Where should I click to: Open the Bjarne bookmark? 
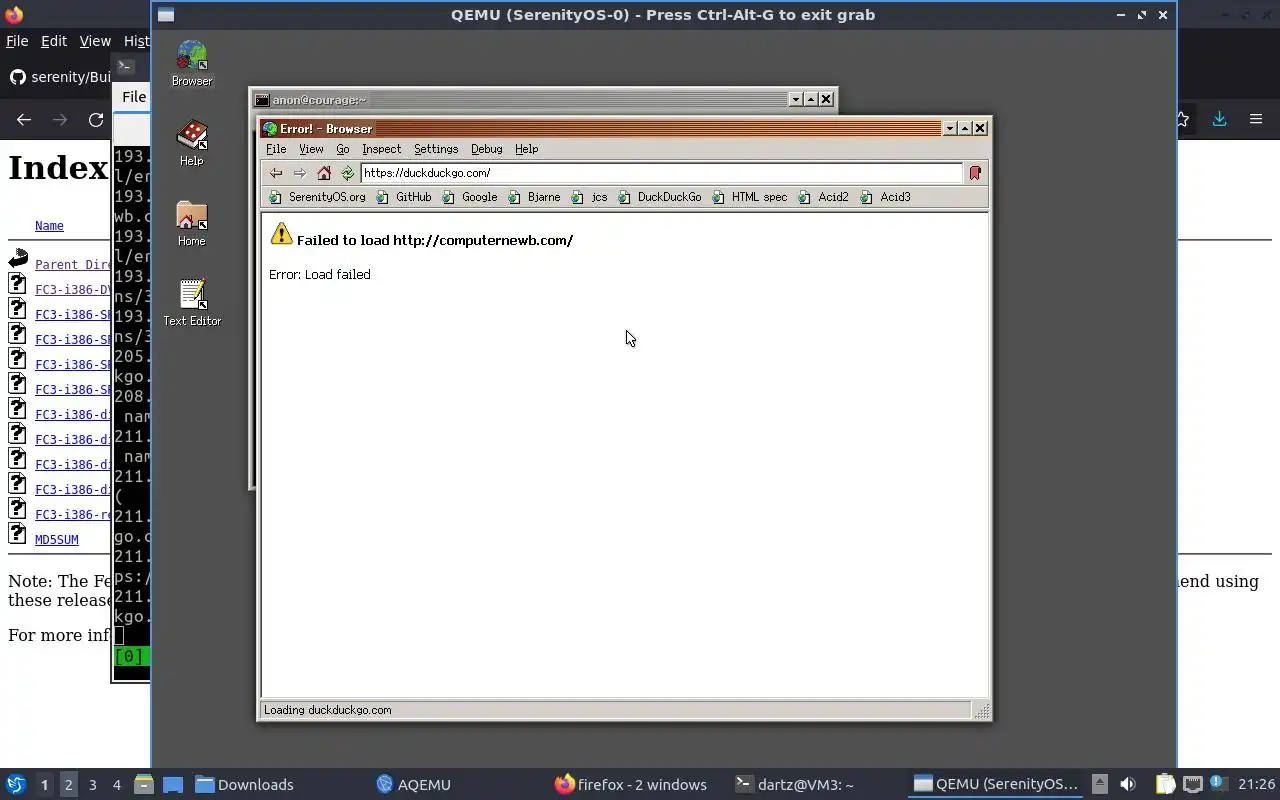[x=534, y=197]
